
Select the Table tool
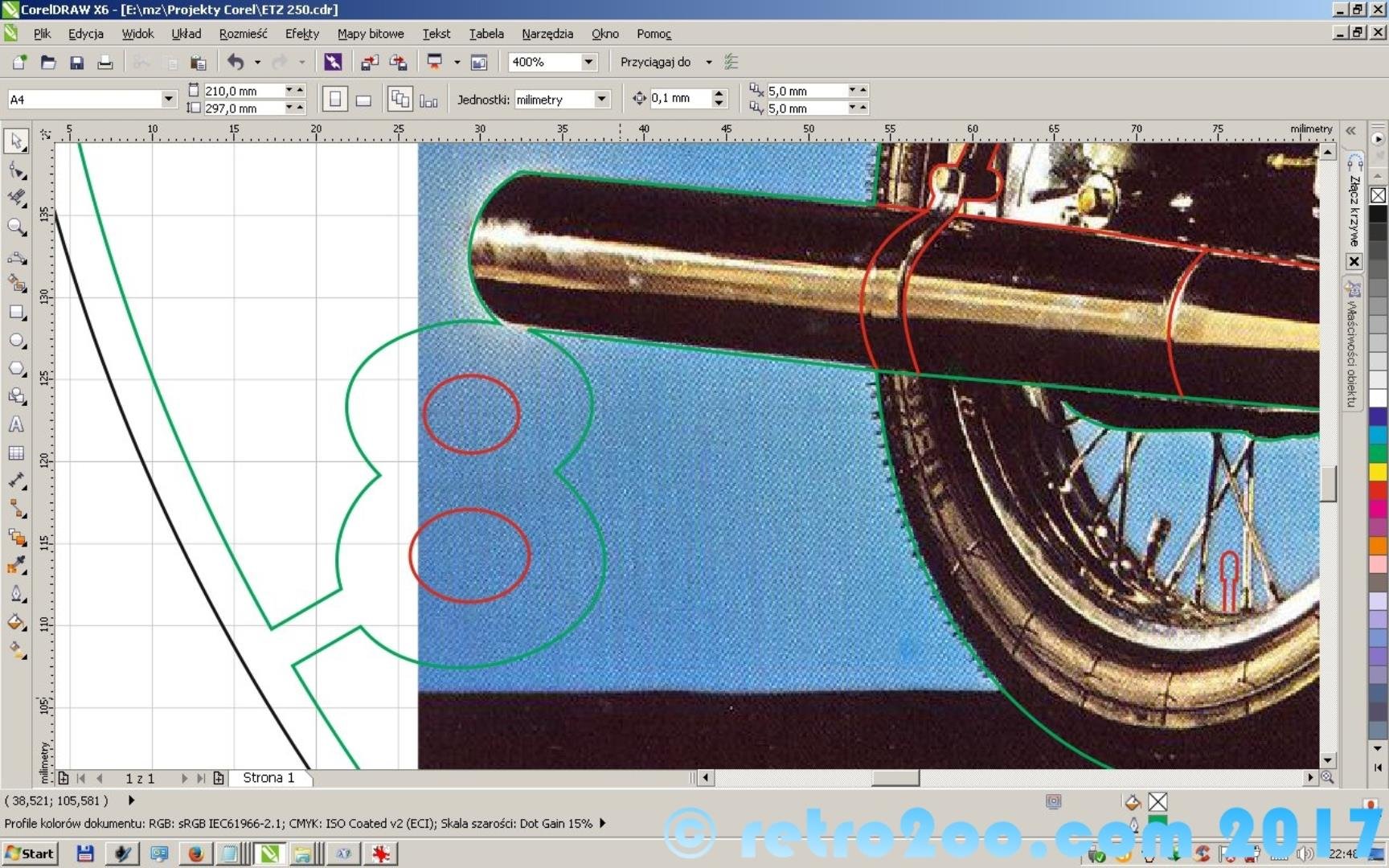[16, 453]
